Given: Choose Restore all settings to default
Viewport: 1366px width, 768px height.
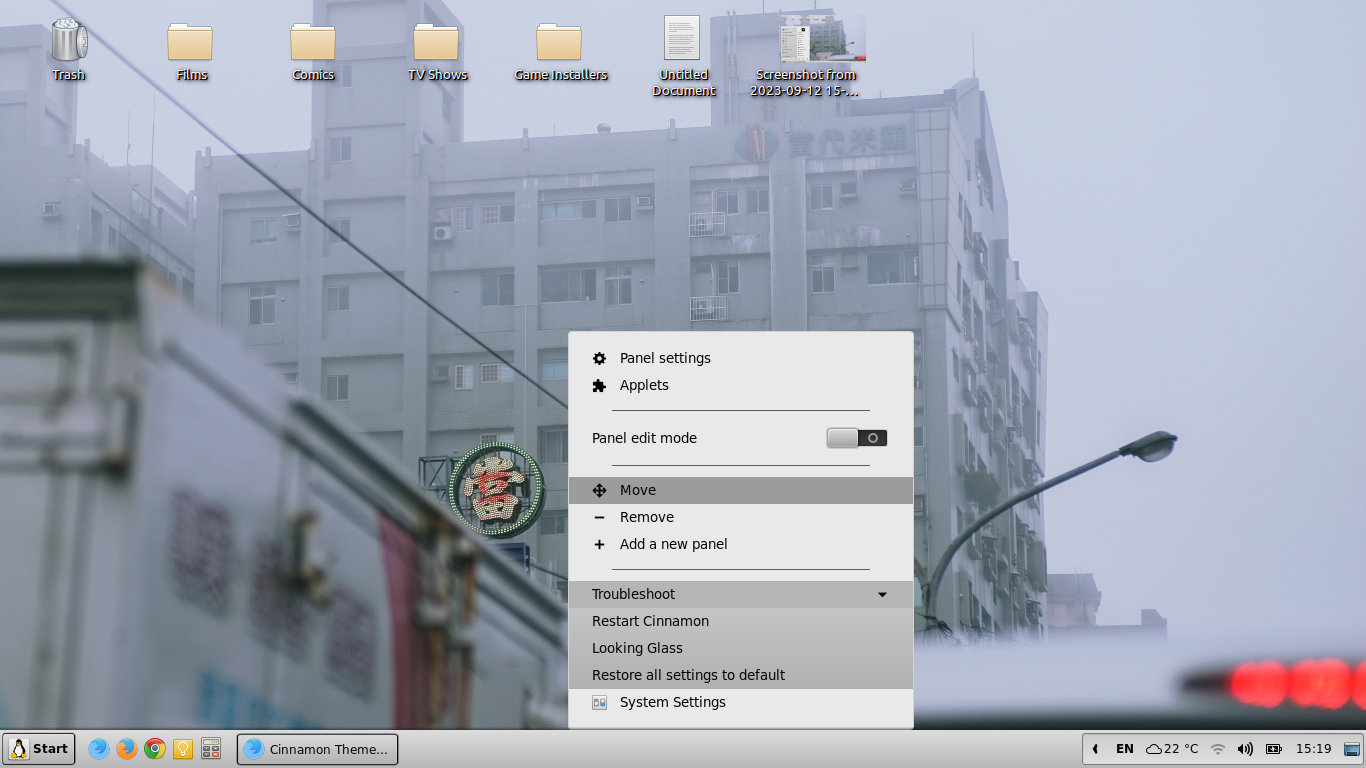Looking at the screenshot, I should click(741, 675).
